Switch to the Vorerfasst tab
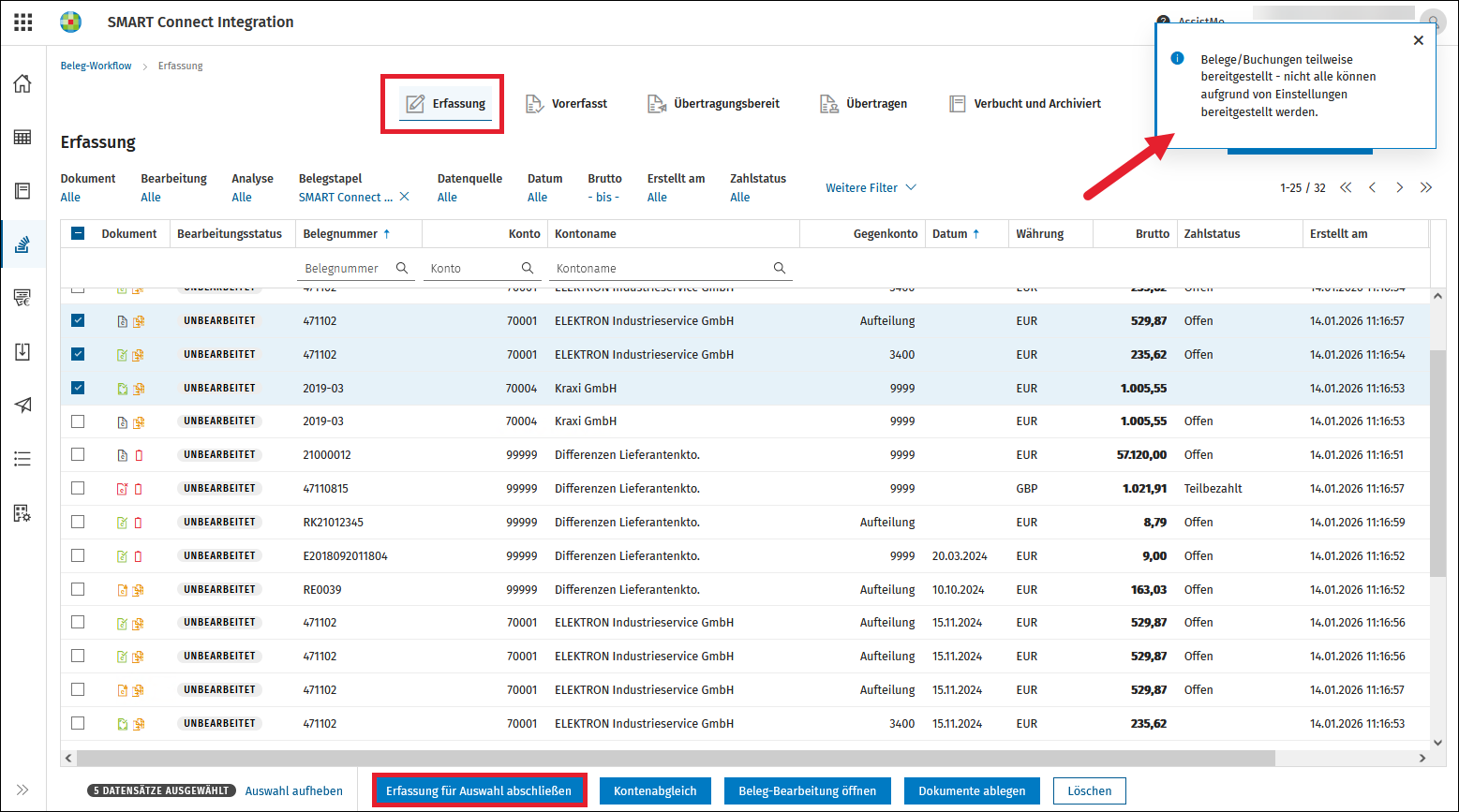Viewport: 1459px width, 812px height. click(x=566, y=104)
